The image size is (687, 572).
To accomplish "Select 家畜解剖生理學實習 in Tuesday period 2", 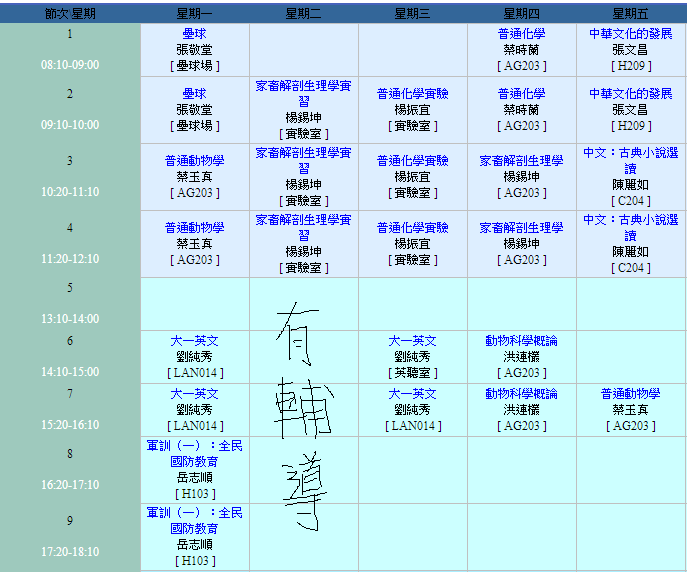I will 303,94.
